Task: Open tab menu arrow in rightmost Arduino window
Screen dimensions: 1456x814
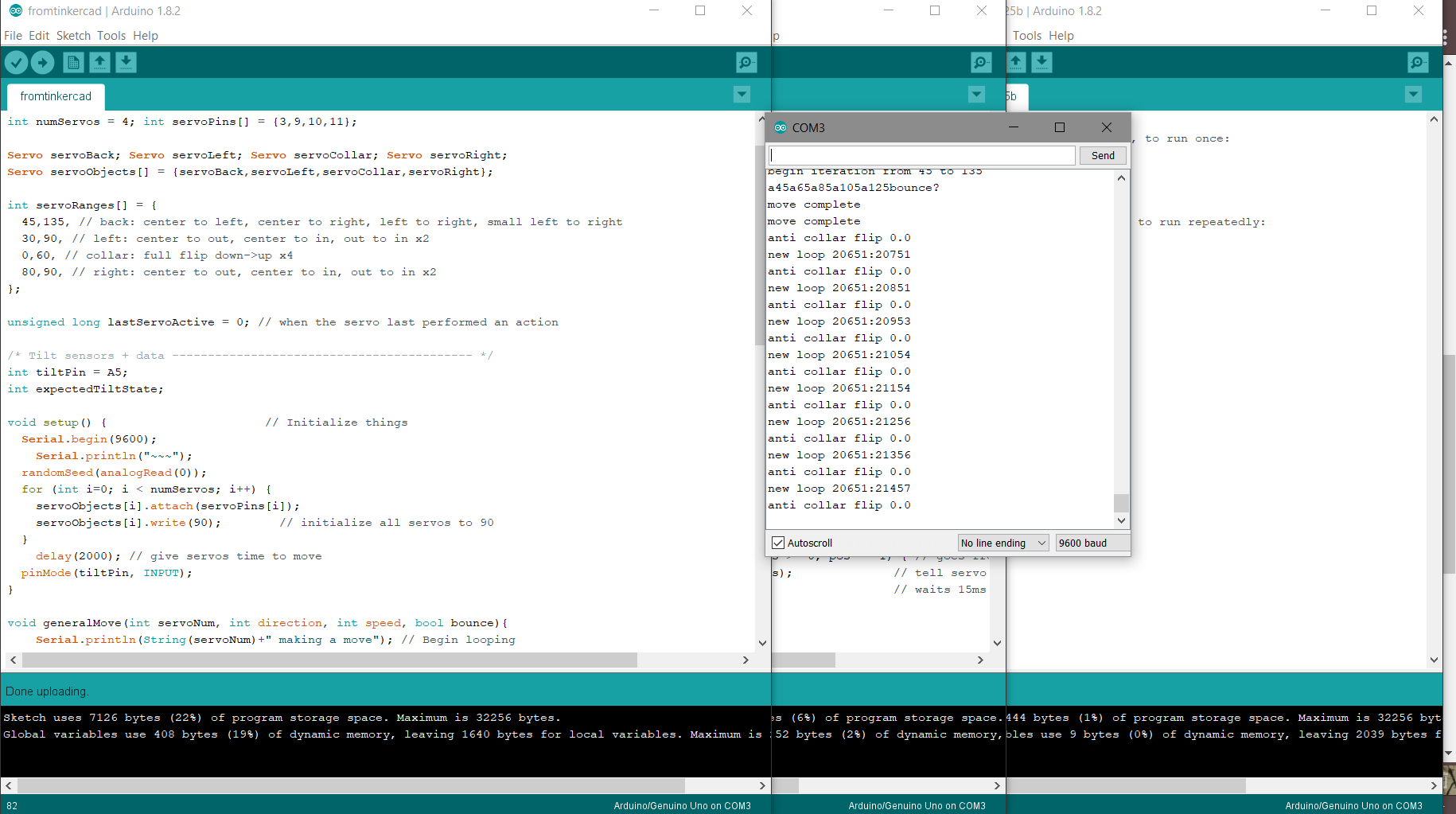Action: pos(1413,95)
